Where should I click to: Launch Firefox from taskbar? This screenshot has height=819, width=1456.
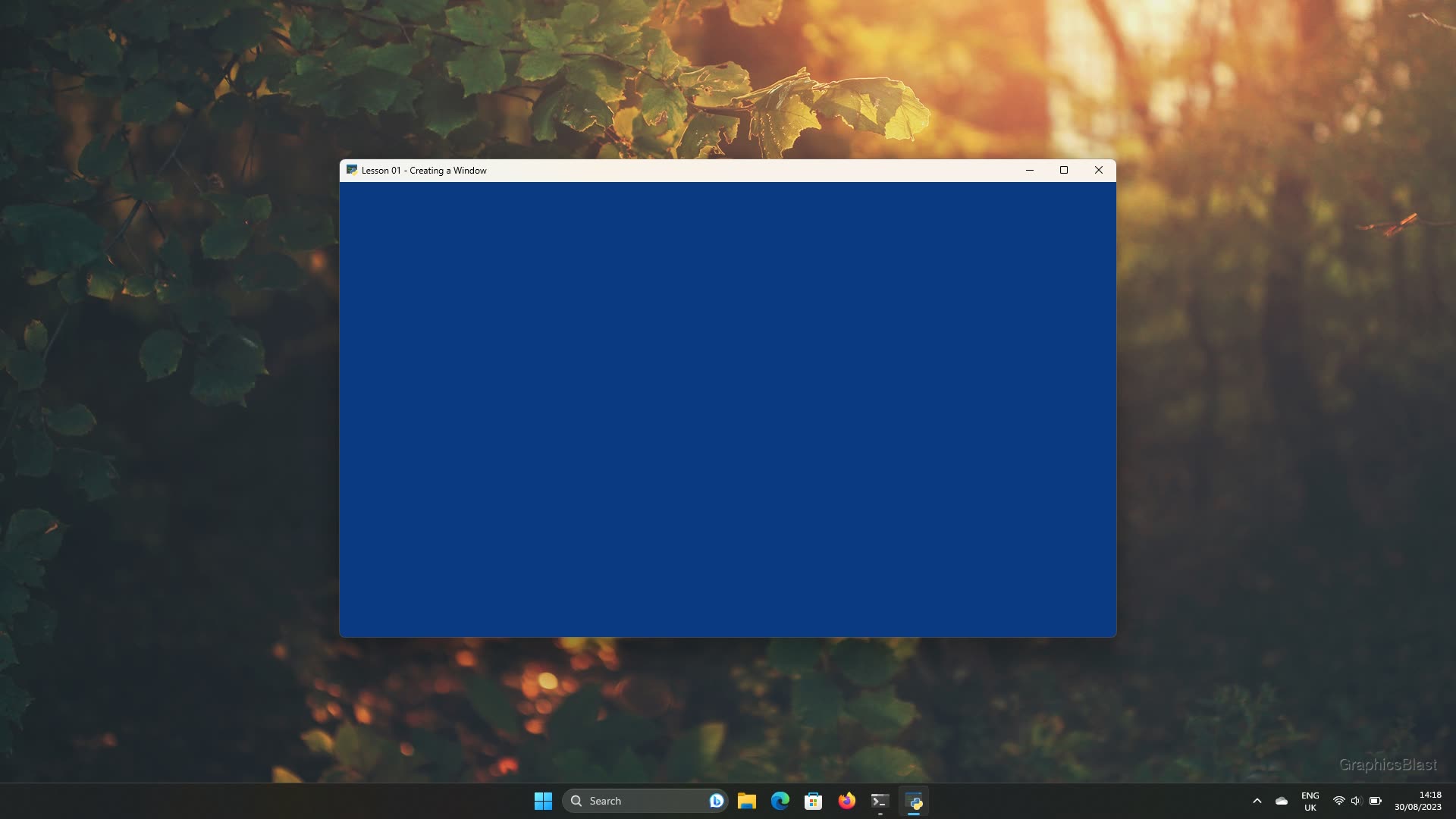click(x=847, y=801)
